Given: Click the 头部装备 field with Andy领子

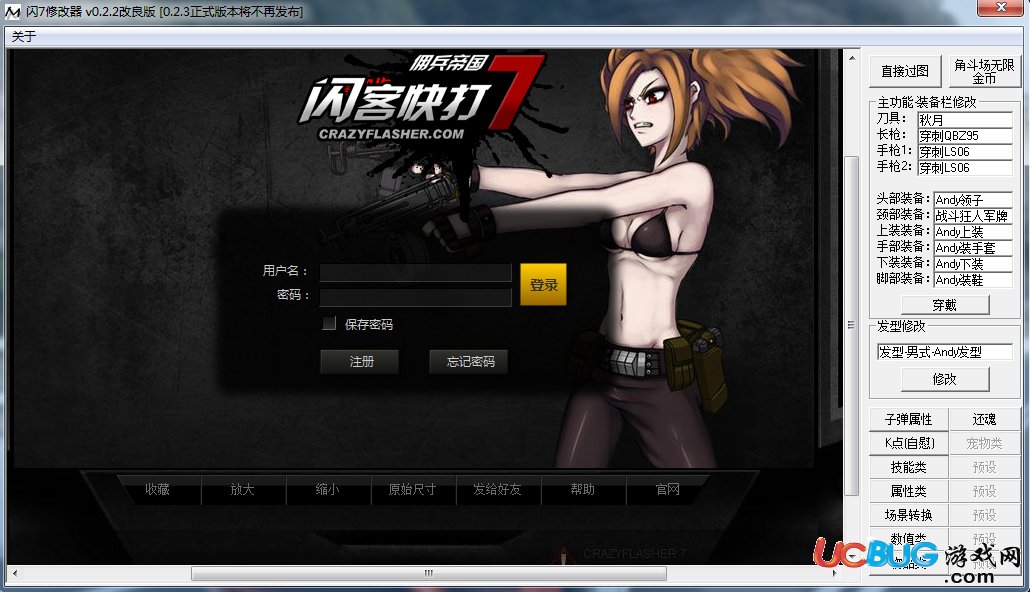Looking at the screenshot, I should coord(973,200).
